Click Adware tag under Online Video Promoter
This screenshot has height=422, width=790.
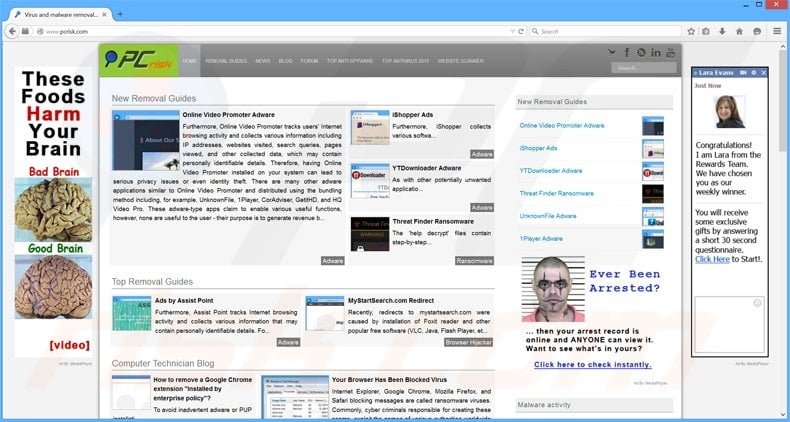coord(333,261)
